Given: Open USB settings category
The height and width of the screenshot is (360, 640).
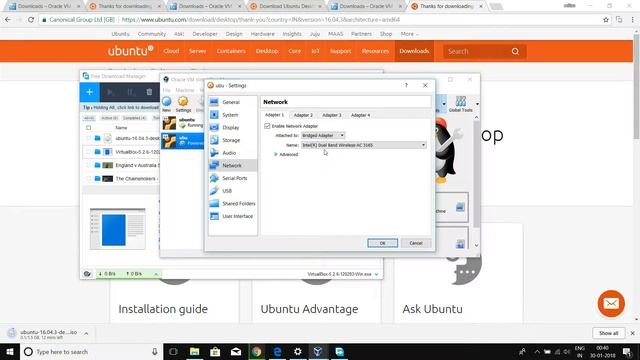Looking at the screenshot, I should pos(227,191).
